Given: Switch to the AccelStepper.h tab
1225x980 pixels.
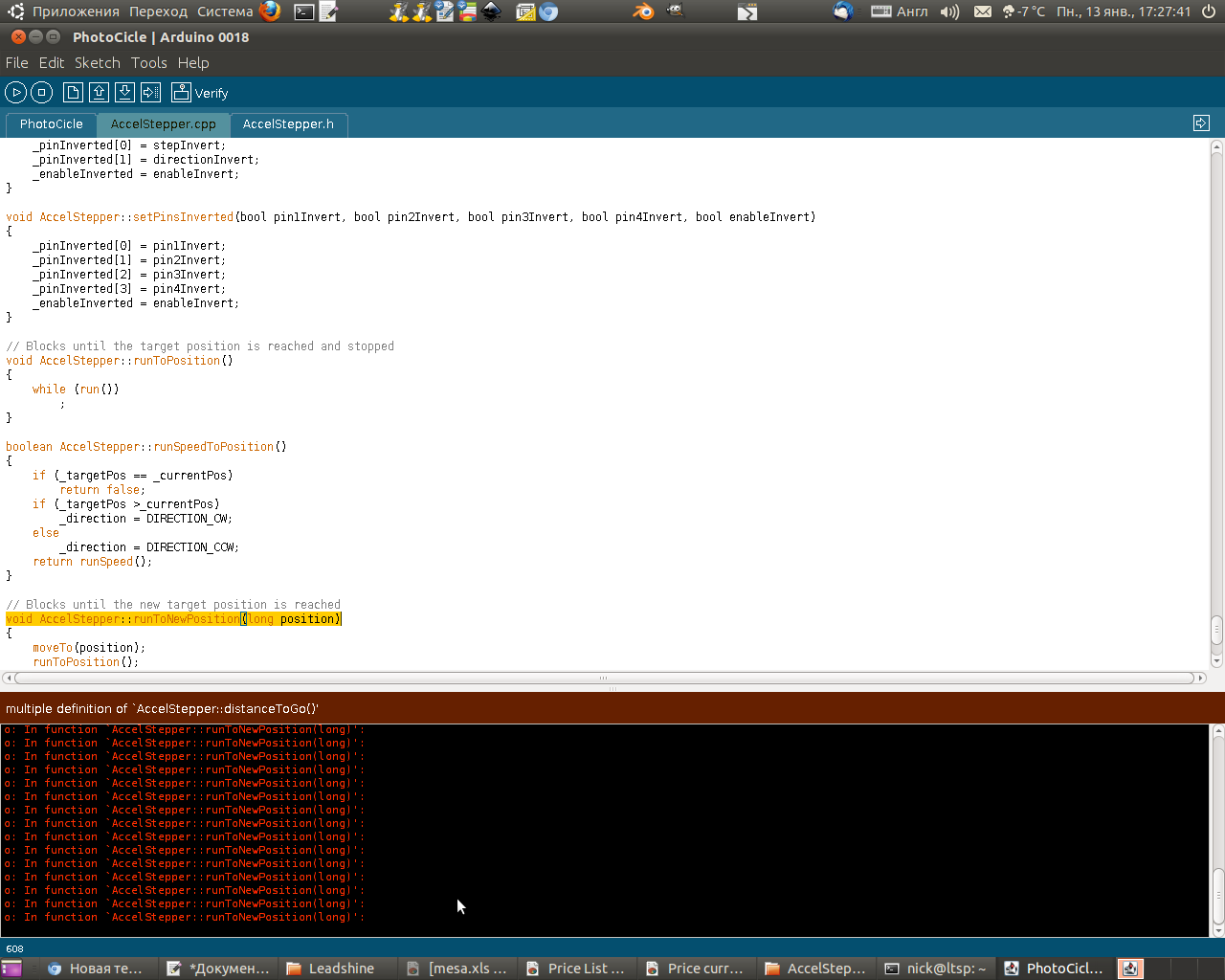Looking at the screenshot, I should (288, 124).
